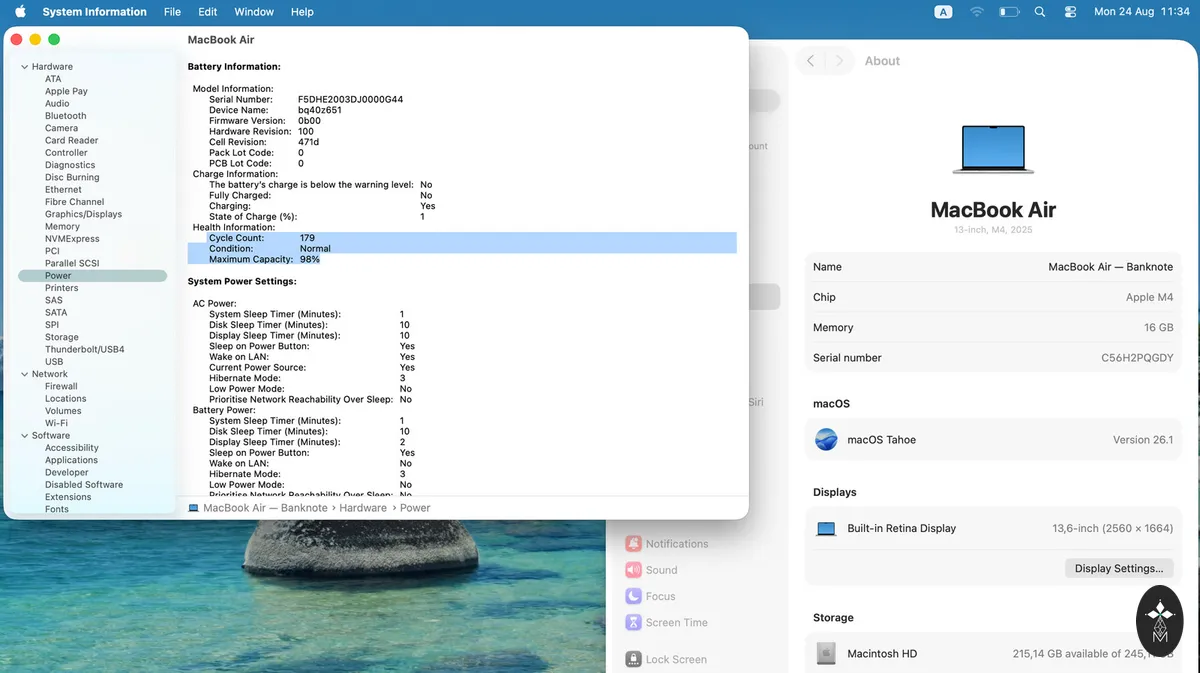1200x673 pixels.
Task: Open Notifications in System Settings sidebar
Action: [667, 544]
